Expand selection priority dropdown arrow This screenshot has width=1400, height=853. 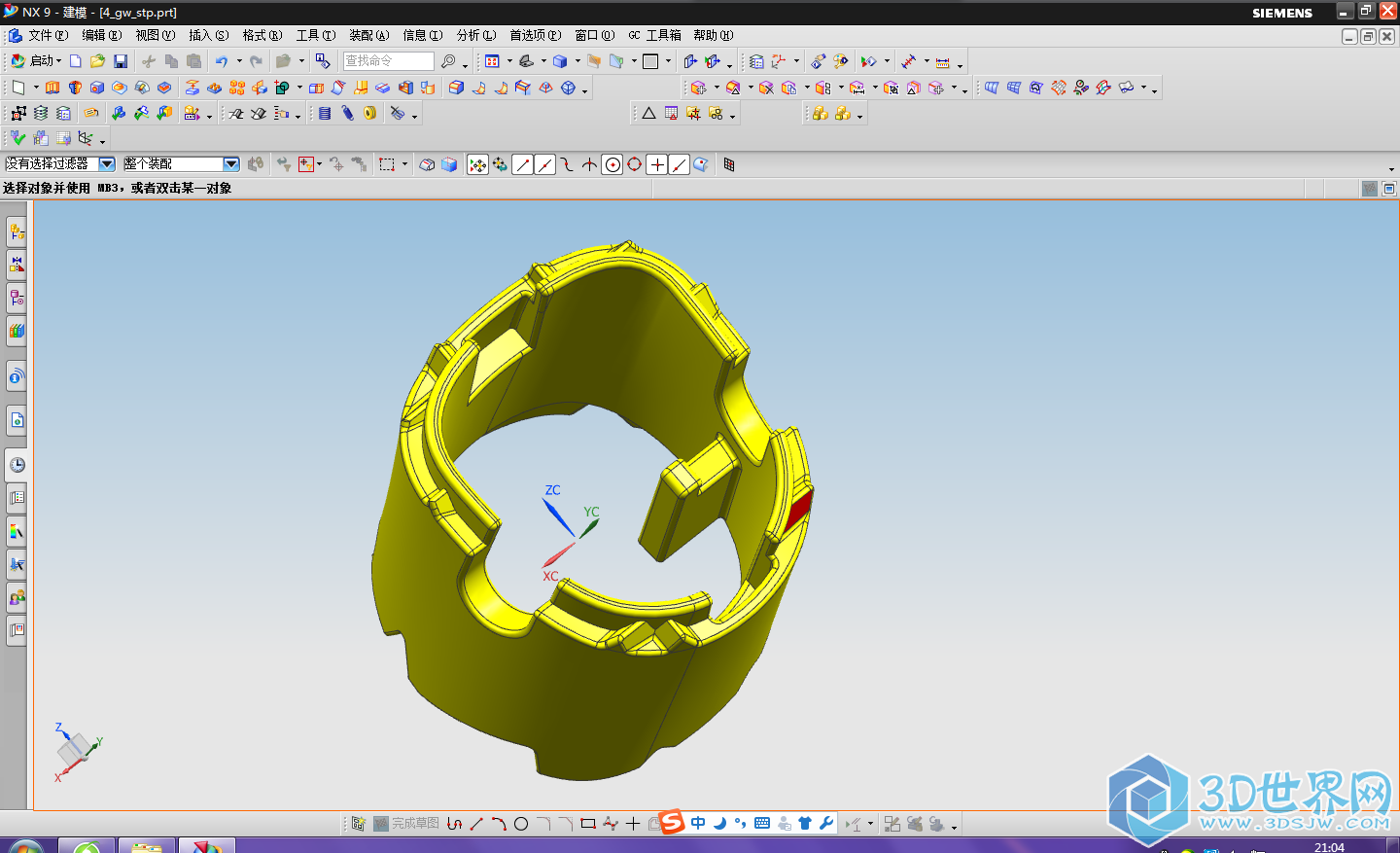pyautogui.click(x=319, y=164)
